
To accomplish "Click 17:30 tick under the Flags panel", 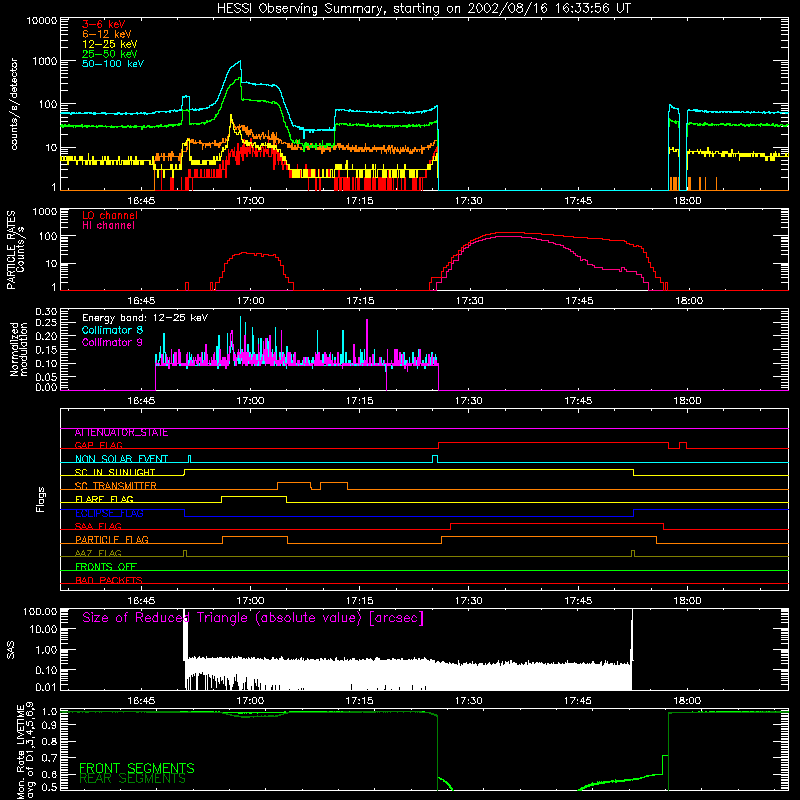I will tap(468, 601).
